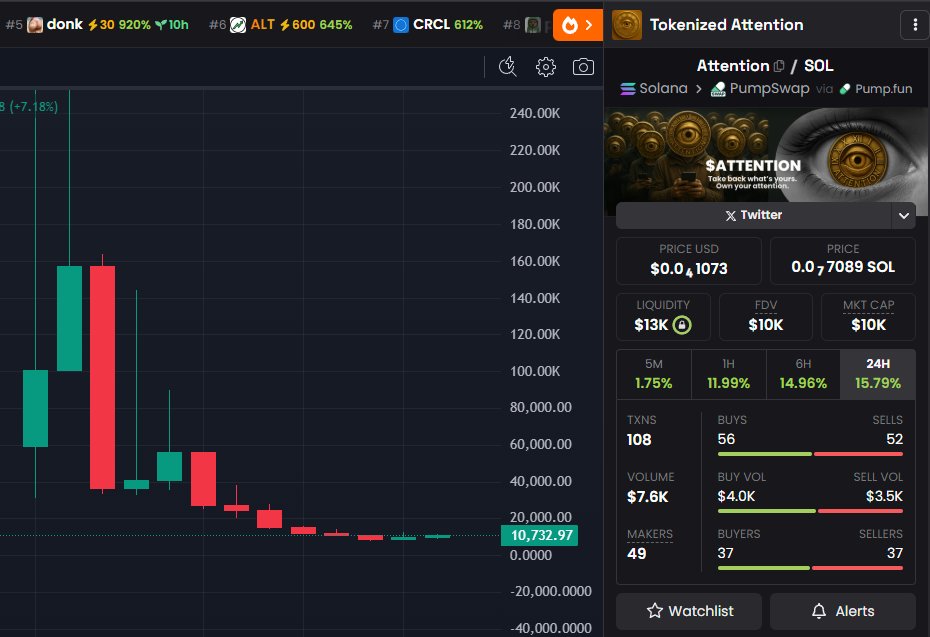Select the 5M timeframe tab
The width and height of the screenshot is (930, 637).
pyautogui.click(x=654, y=374)
